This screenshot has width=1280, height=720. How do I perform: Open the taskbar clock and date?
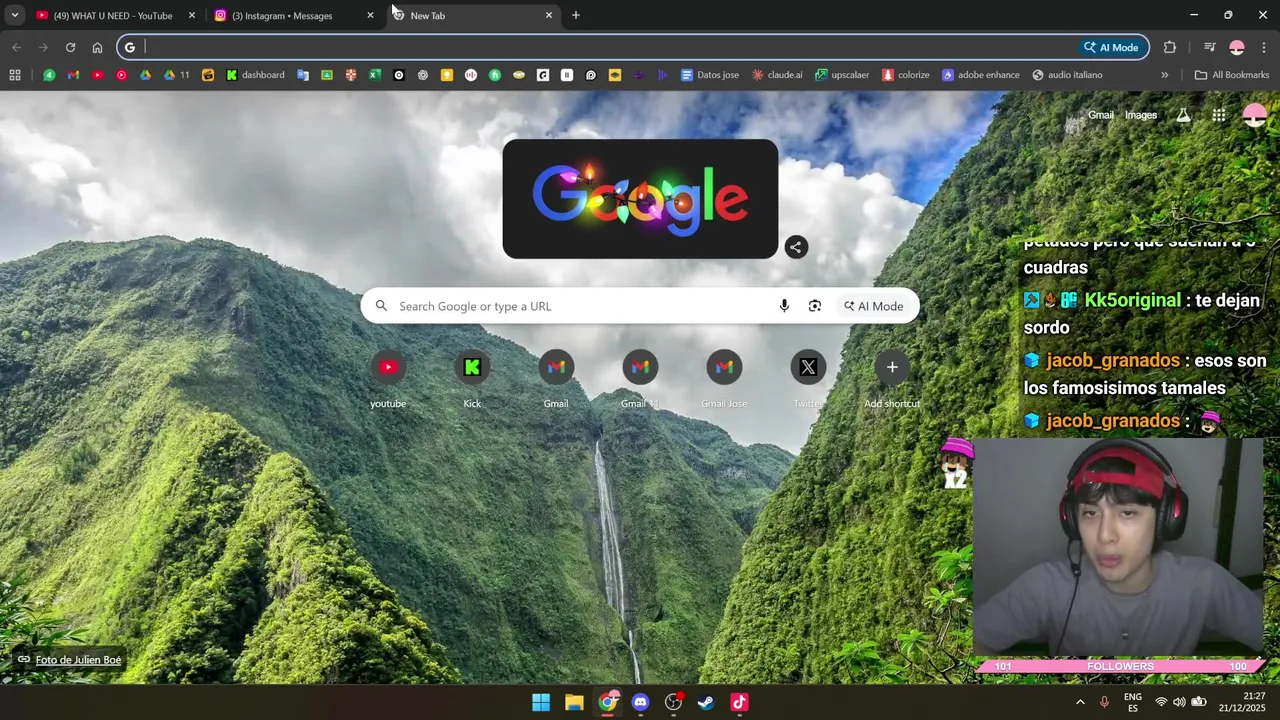pyautogui.click(x=1241, y=702)
